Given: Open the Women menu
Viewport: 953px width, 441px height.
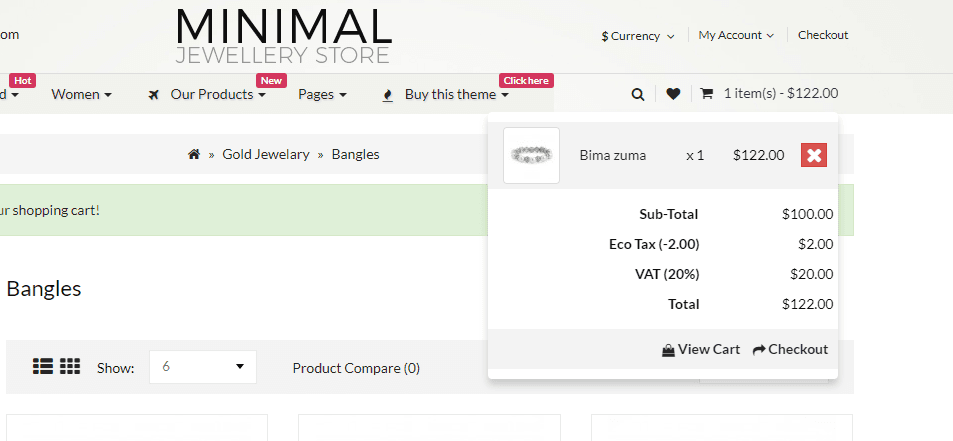Looking at the screenshot, I should click(x=81, y=94).
